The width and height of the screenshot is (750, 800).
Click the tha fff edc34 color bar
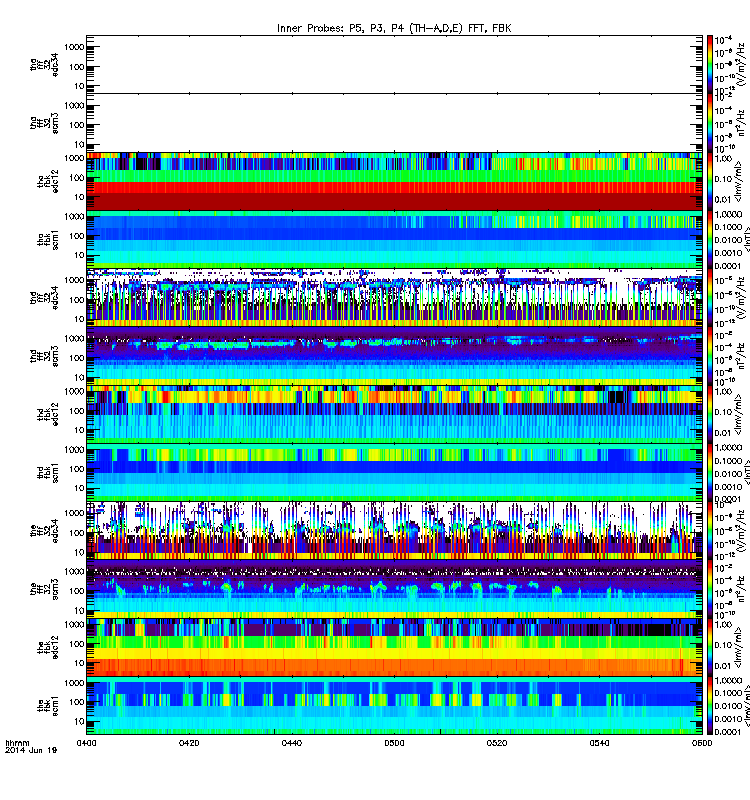(x=710, y=64)
